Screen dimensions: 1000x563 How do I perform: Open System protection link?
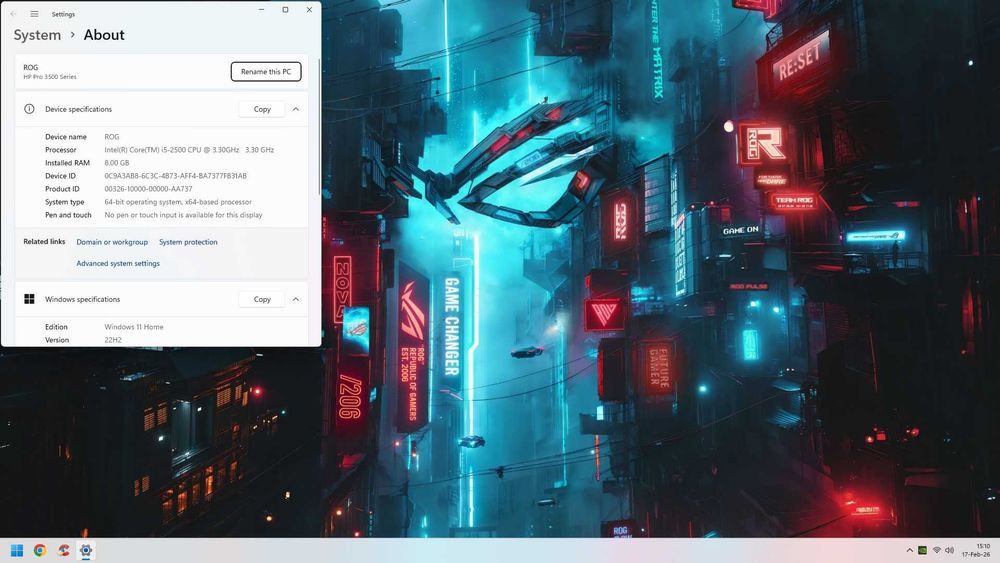tap(188, 242)
